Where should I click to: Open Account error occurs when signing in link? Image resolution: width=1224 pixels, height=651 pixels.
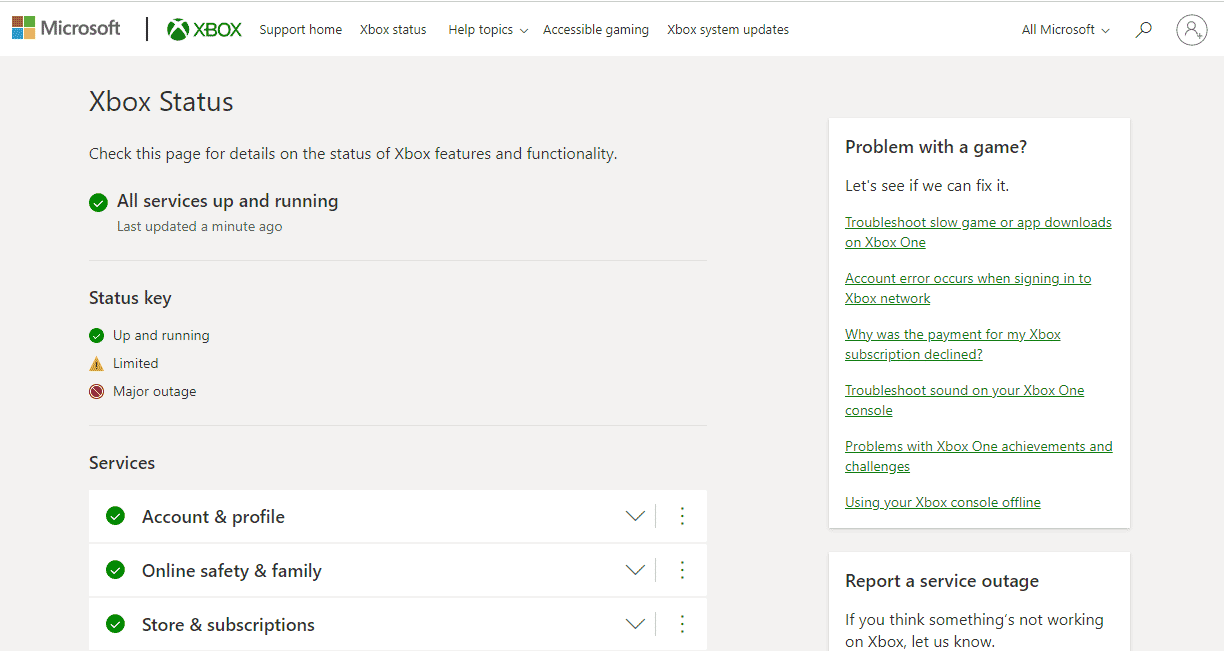[x=968, y=288]
